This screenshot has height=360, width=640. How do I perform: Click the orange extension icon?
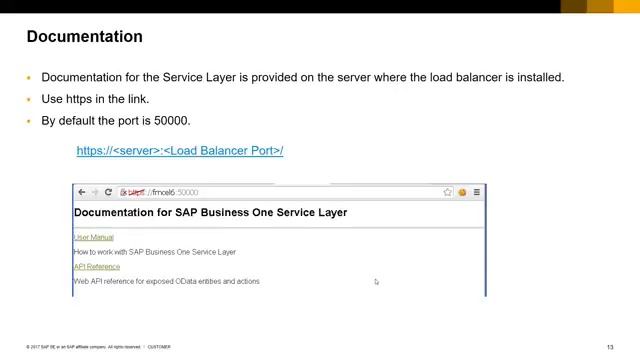[462, 192]
